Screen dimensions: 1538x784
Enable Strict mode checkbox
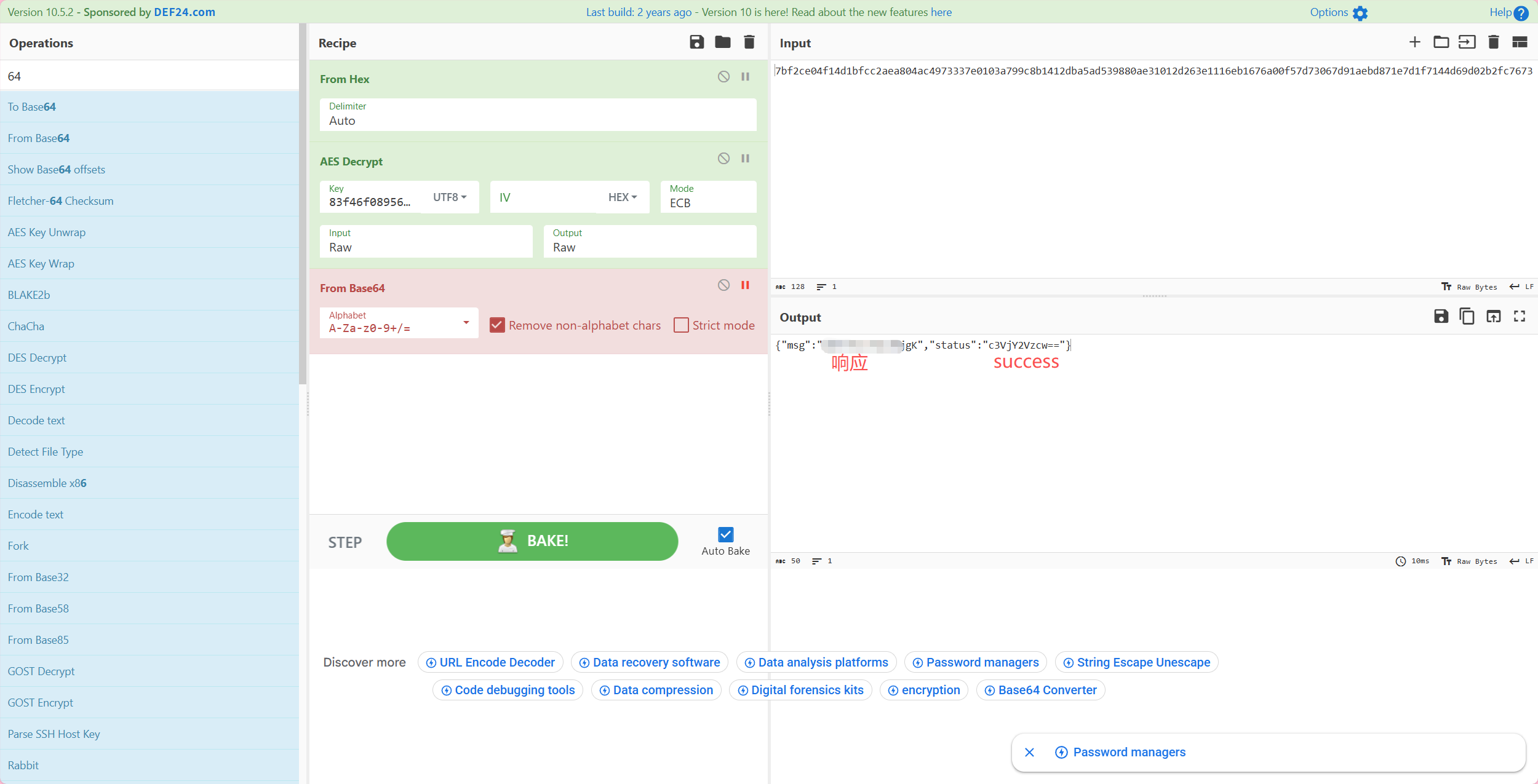tap(681, 325)
